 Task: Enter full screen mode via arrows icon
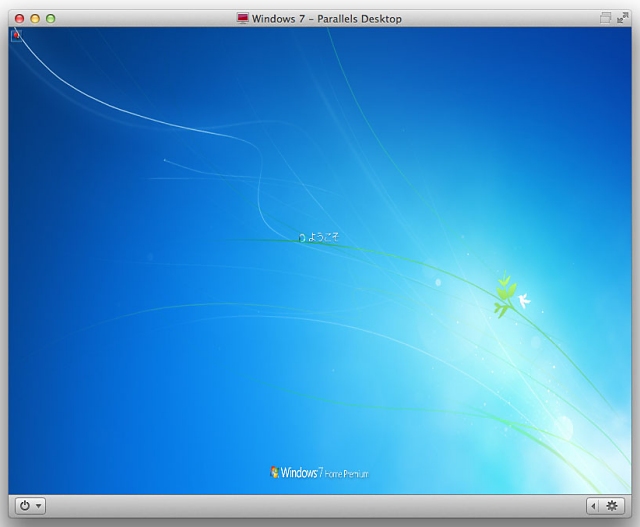(x=622, y=18)
